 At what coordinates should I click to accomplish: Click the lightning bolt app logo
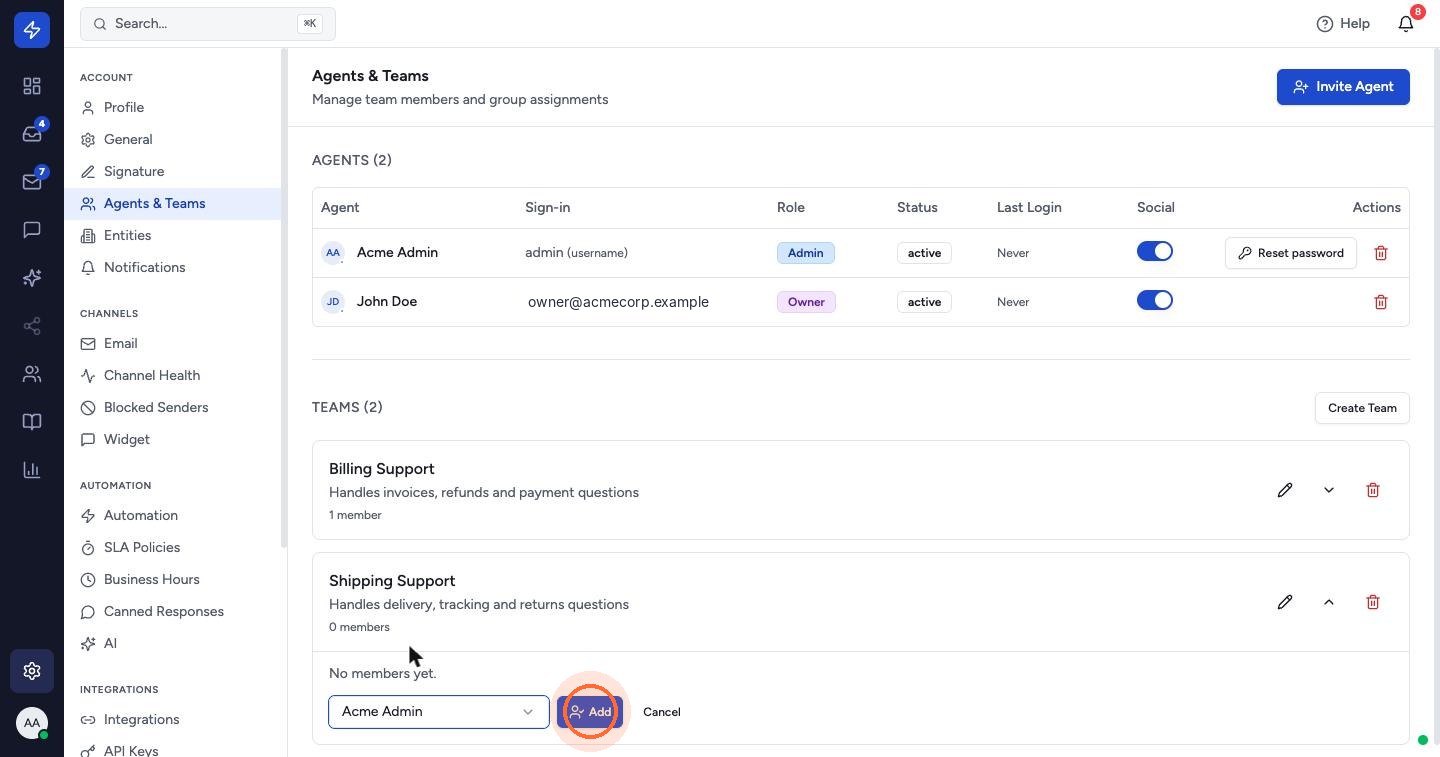[x=32, y=30]
